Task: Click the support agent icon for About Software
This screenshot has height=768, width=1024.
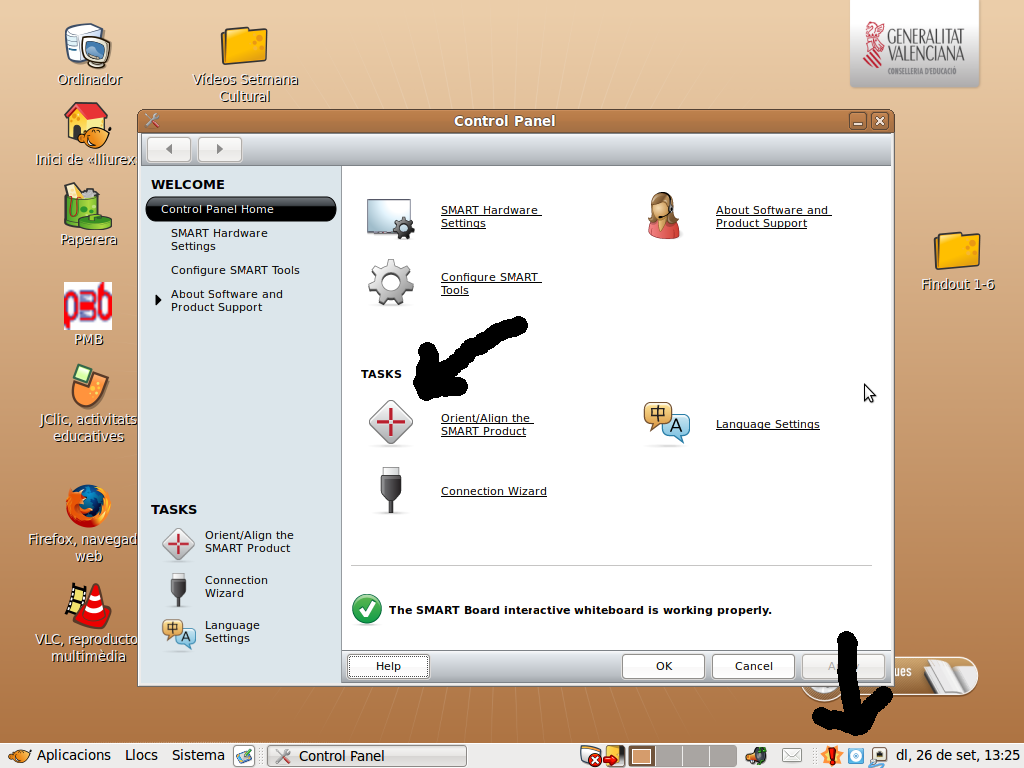Action: coord(664,216)
